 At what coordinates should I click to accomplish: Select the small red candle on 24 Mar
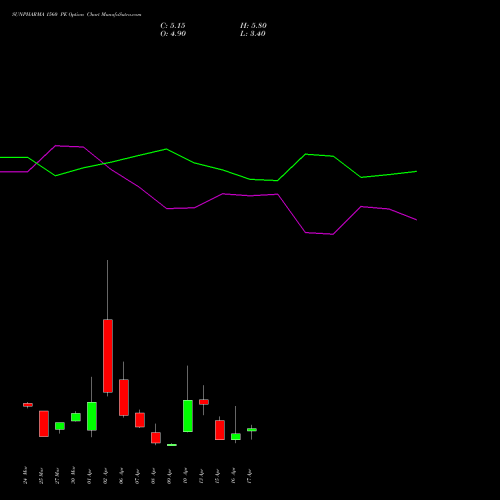tap(28, 405)
